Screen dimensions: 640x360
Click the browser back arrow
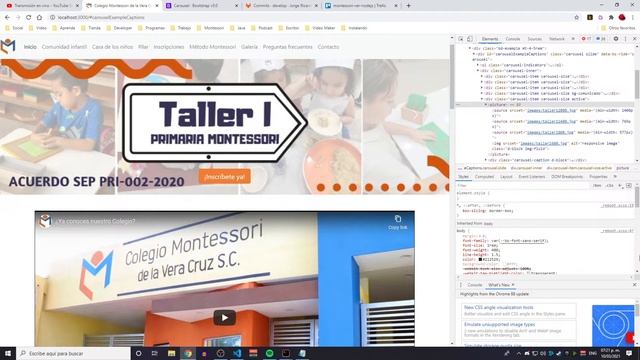pos(7,18)
